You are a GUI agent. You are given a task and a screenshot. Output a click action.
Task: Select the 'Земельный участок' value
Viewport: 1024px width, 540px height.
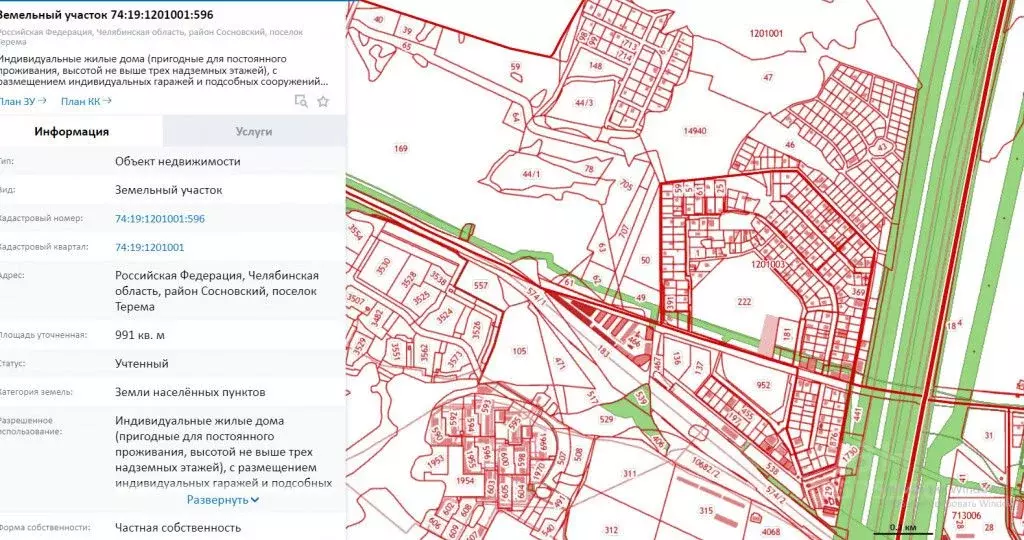coord(168,190)
